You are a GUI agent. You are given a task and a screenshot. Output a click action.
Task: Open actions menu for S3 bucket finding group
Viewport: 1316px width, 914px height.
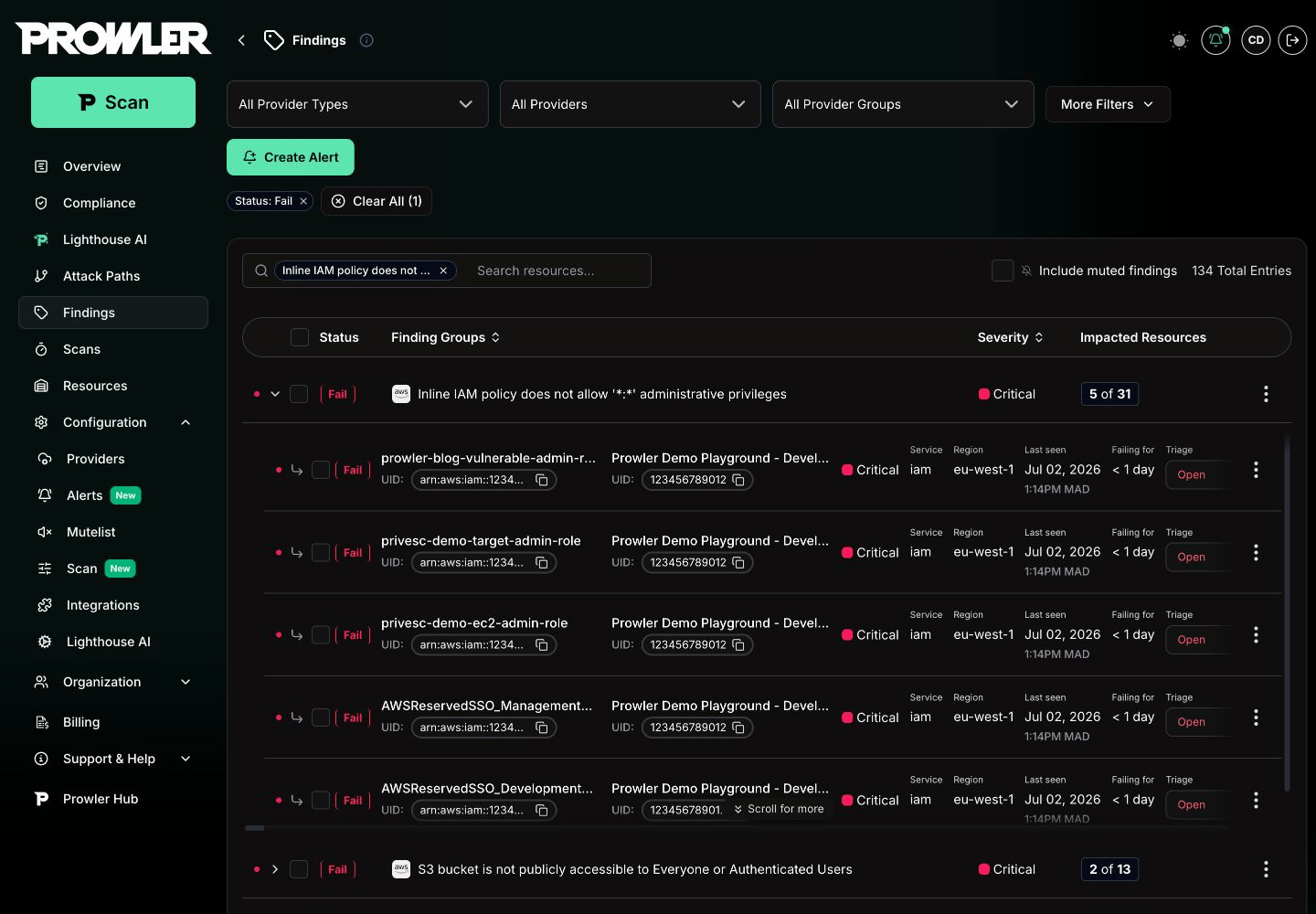1266,869
